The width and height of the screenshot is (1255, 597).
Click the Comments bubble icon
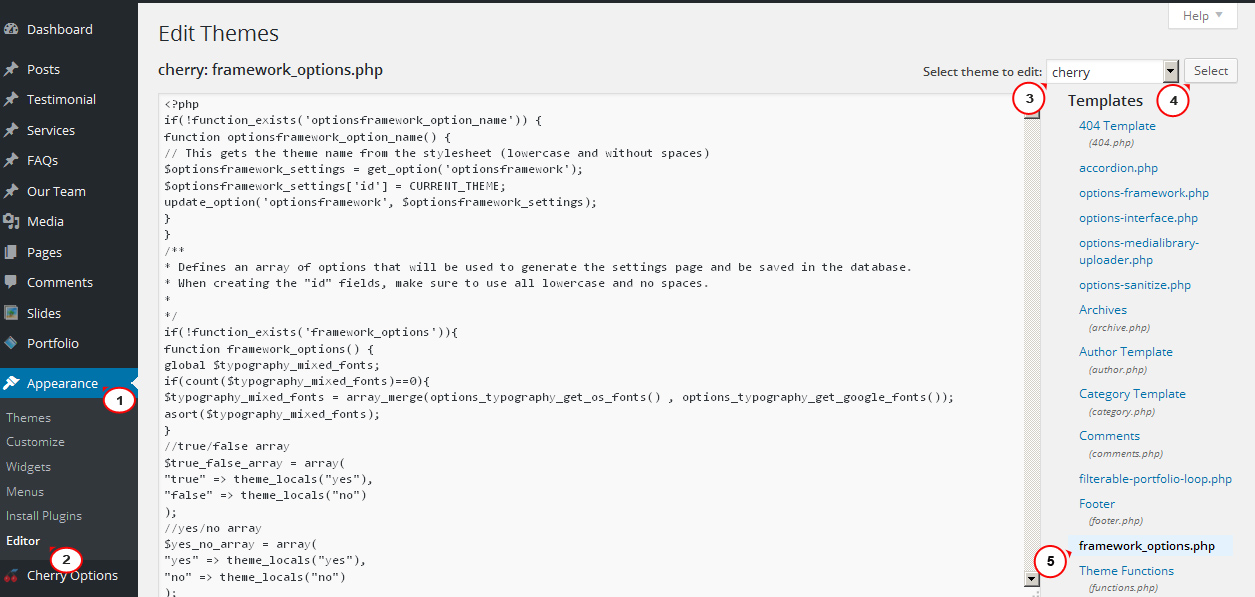click(x=11, y=282)
